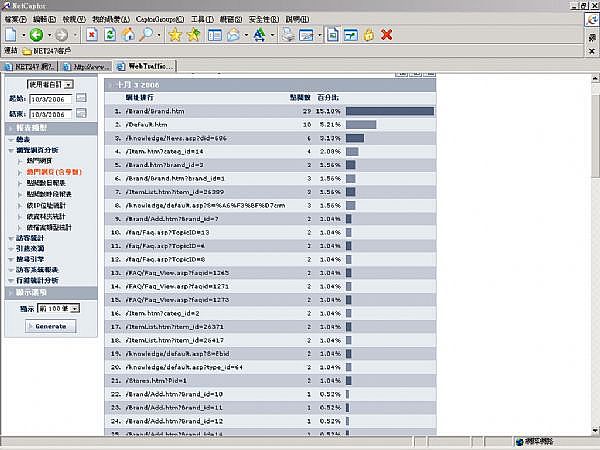Image resolution: width=600 pixels, height=450 pixels.
Task: Click the window edit icon after the printer
Action: click(x=306, y=35)
